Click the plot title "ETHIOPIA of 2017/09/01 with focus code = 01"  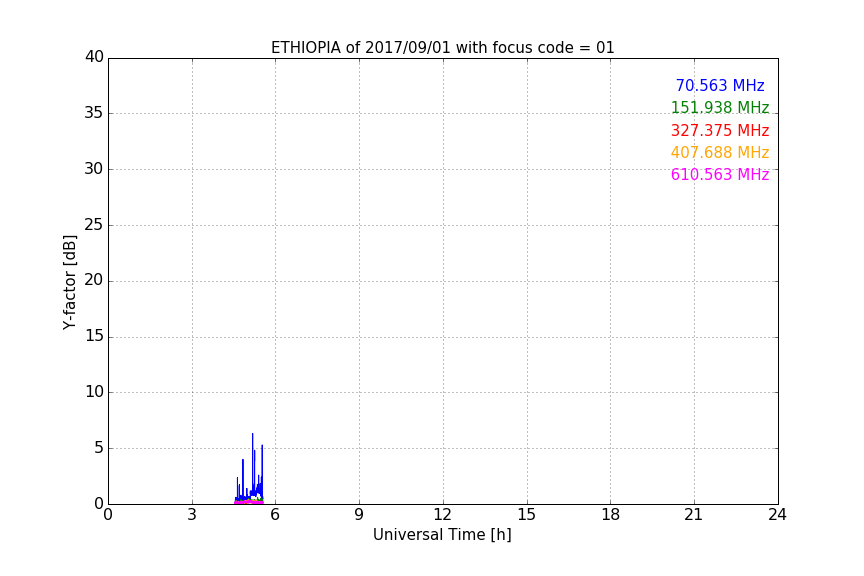point(442,48)
